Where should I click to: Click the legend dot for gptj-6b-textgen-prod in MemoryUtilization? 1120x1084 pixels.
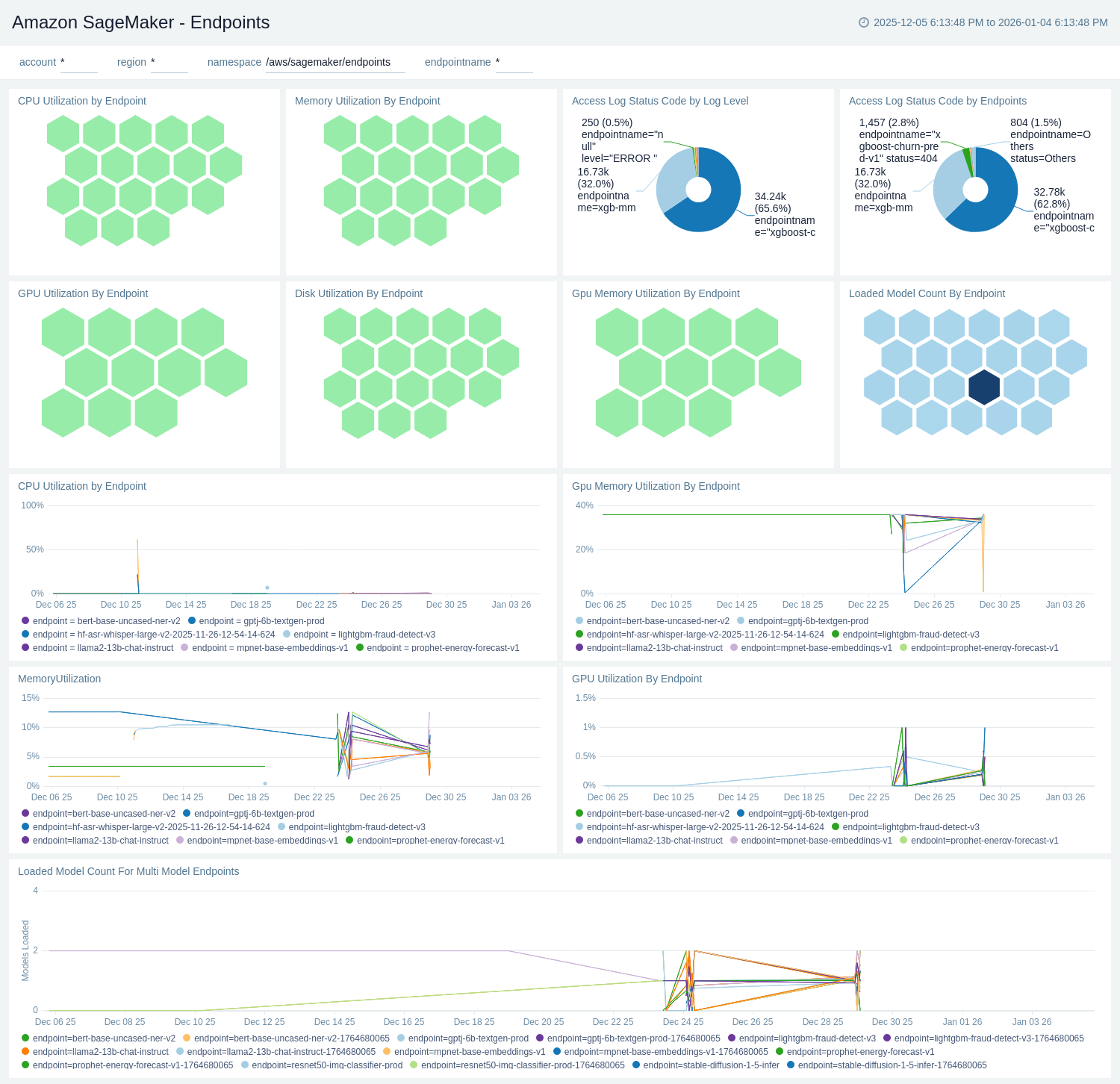pos(187,814)
